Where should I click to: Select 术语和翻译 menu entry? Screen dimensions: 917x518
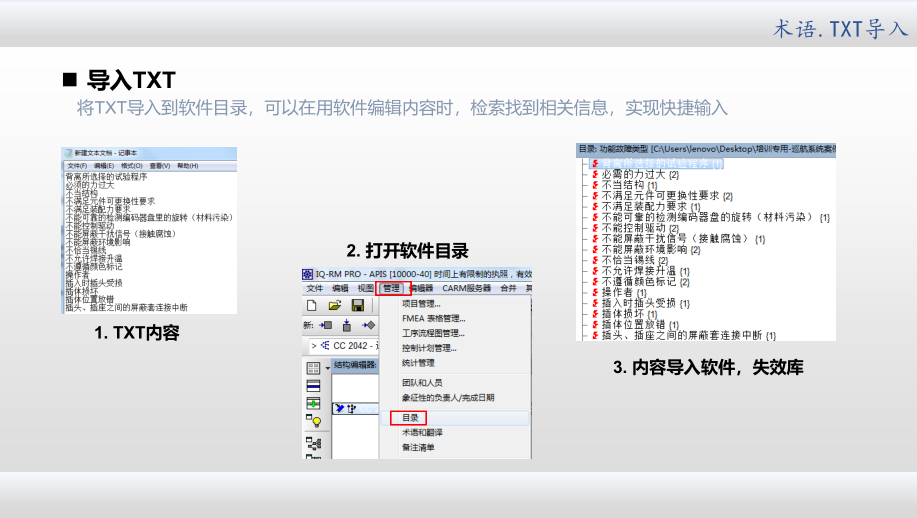pyautogui.click(x=422, y=432)
